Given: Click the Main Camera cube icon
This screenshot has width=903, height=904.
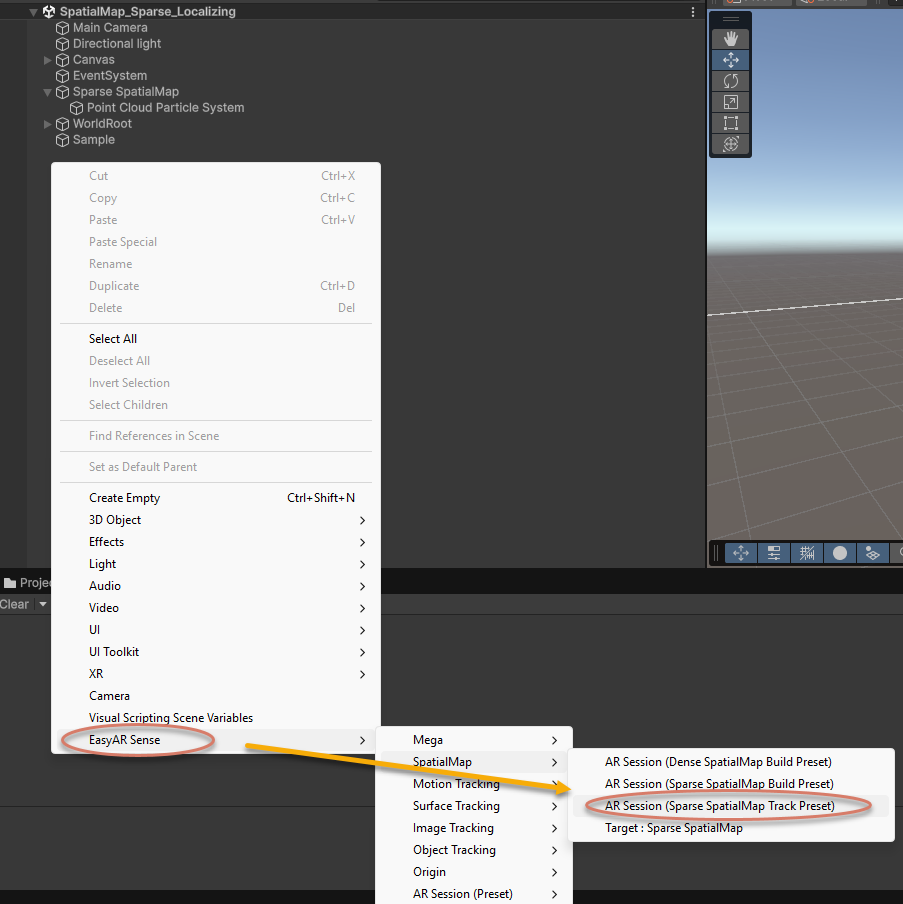Looking at the screenshot, I should (x=62, y=28).
